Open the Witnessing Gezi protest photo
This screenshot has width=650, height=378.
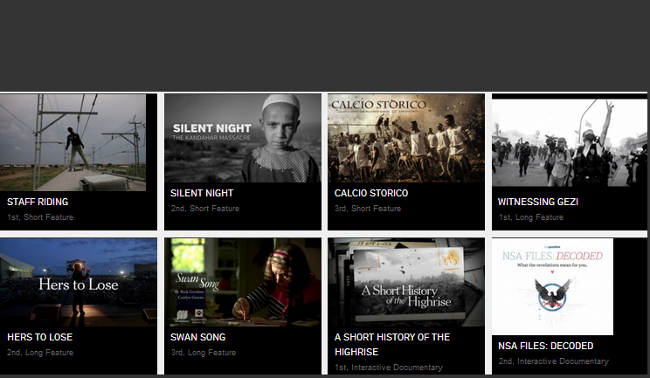(x=570, y=143)
